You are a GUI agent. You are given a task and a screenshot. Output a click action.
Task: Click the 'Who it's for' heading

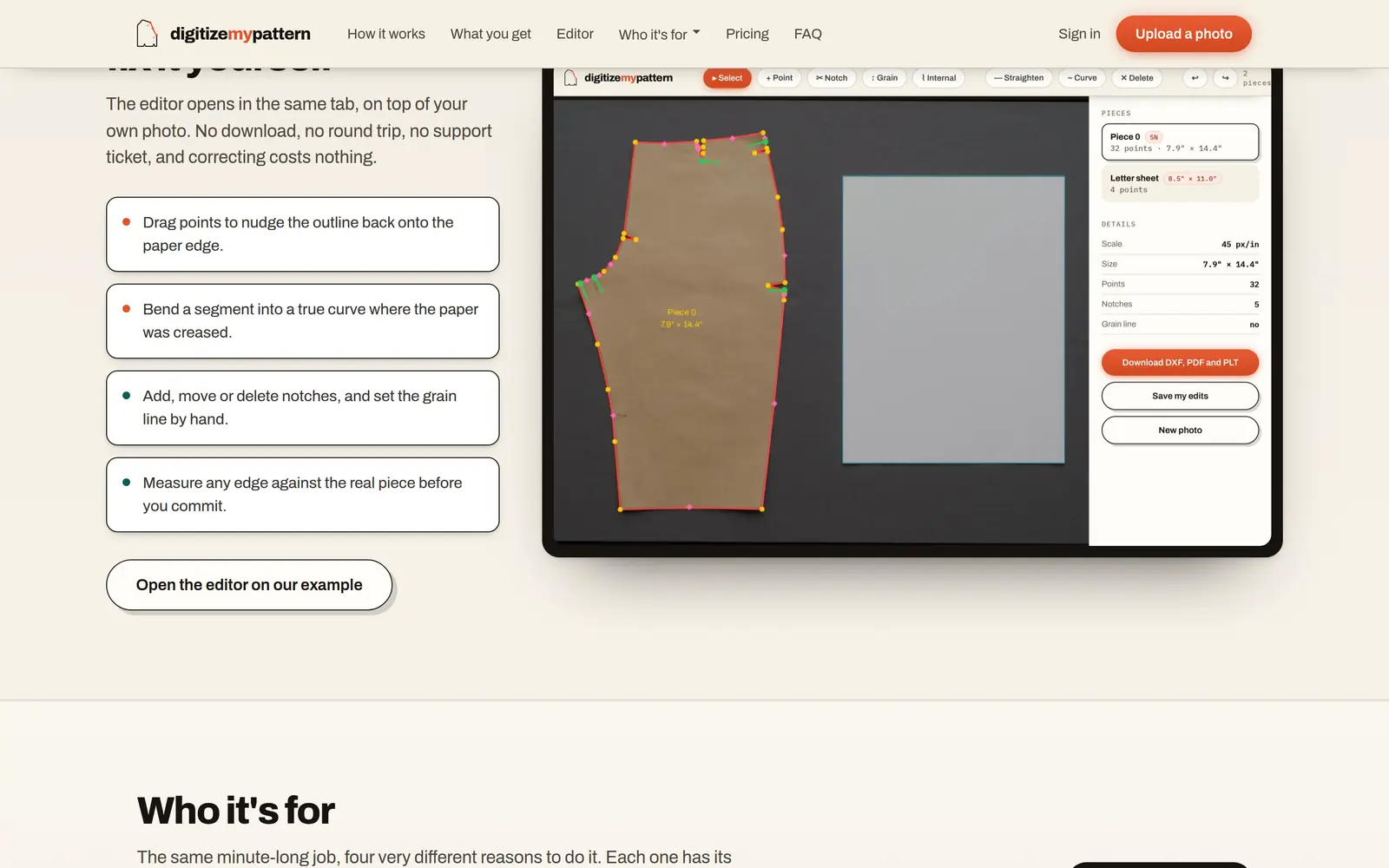click(x=236, y=811)
